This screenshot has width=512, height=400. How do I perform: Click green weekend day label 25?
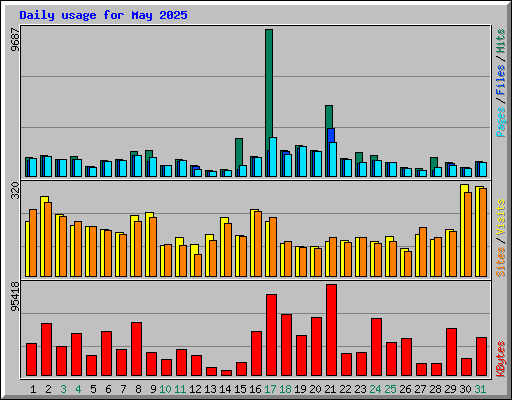click(390, 389)
